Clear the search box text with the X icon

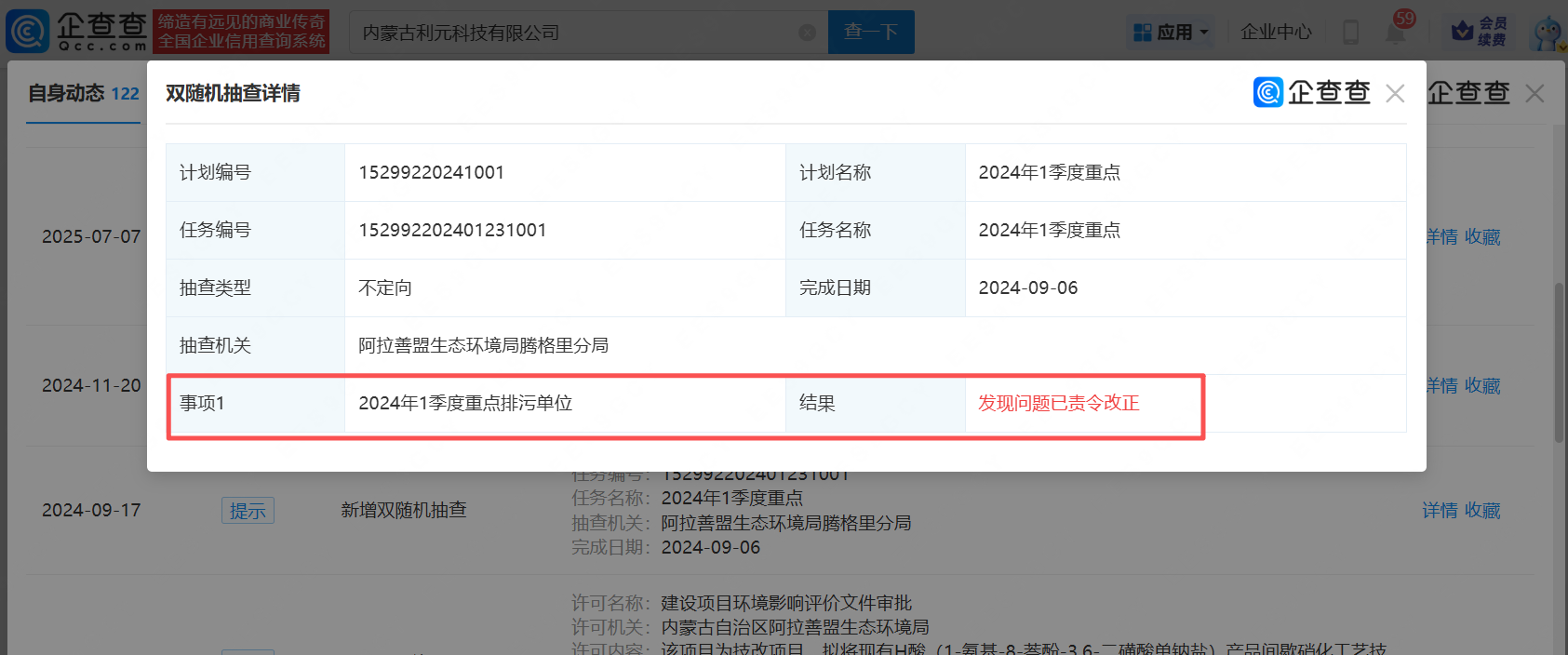click(x=807, y=33)
